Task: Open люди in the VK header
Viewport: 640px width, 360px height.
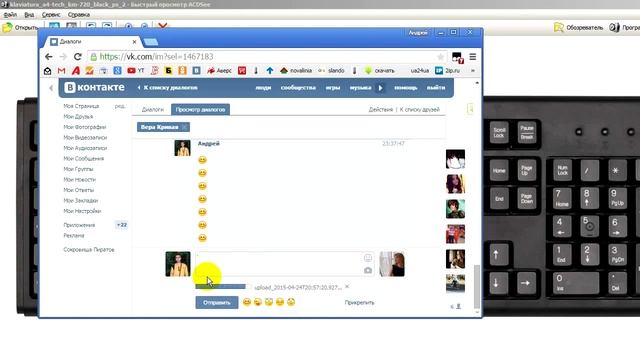Action: [263, 88]
